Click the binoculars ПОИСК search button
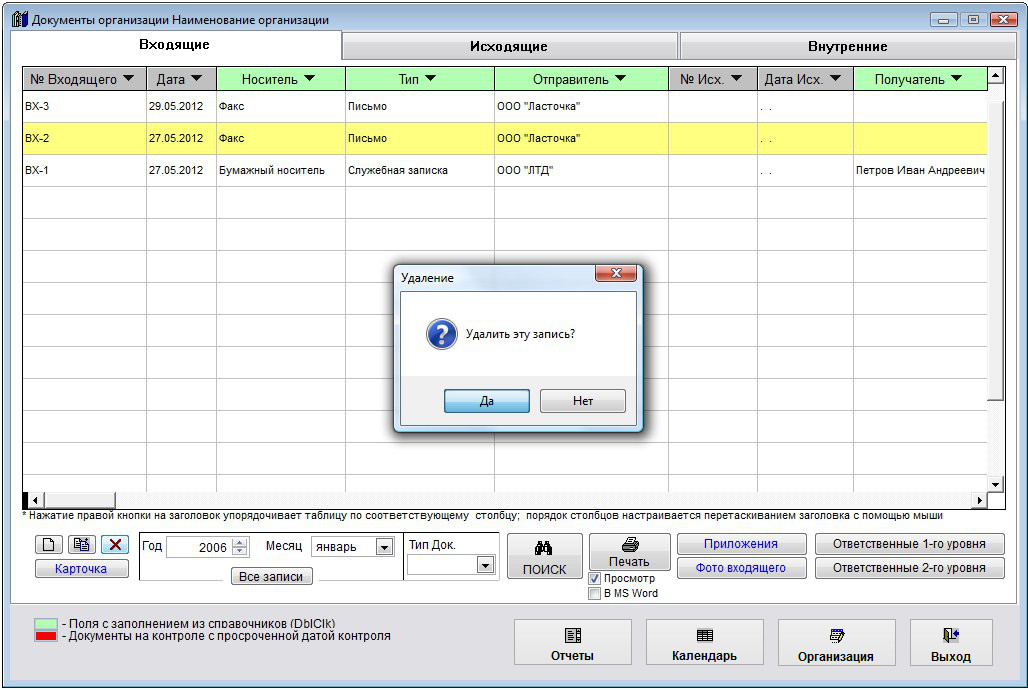 (544, 558)
